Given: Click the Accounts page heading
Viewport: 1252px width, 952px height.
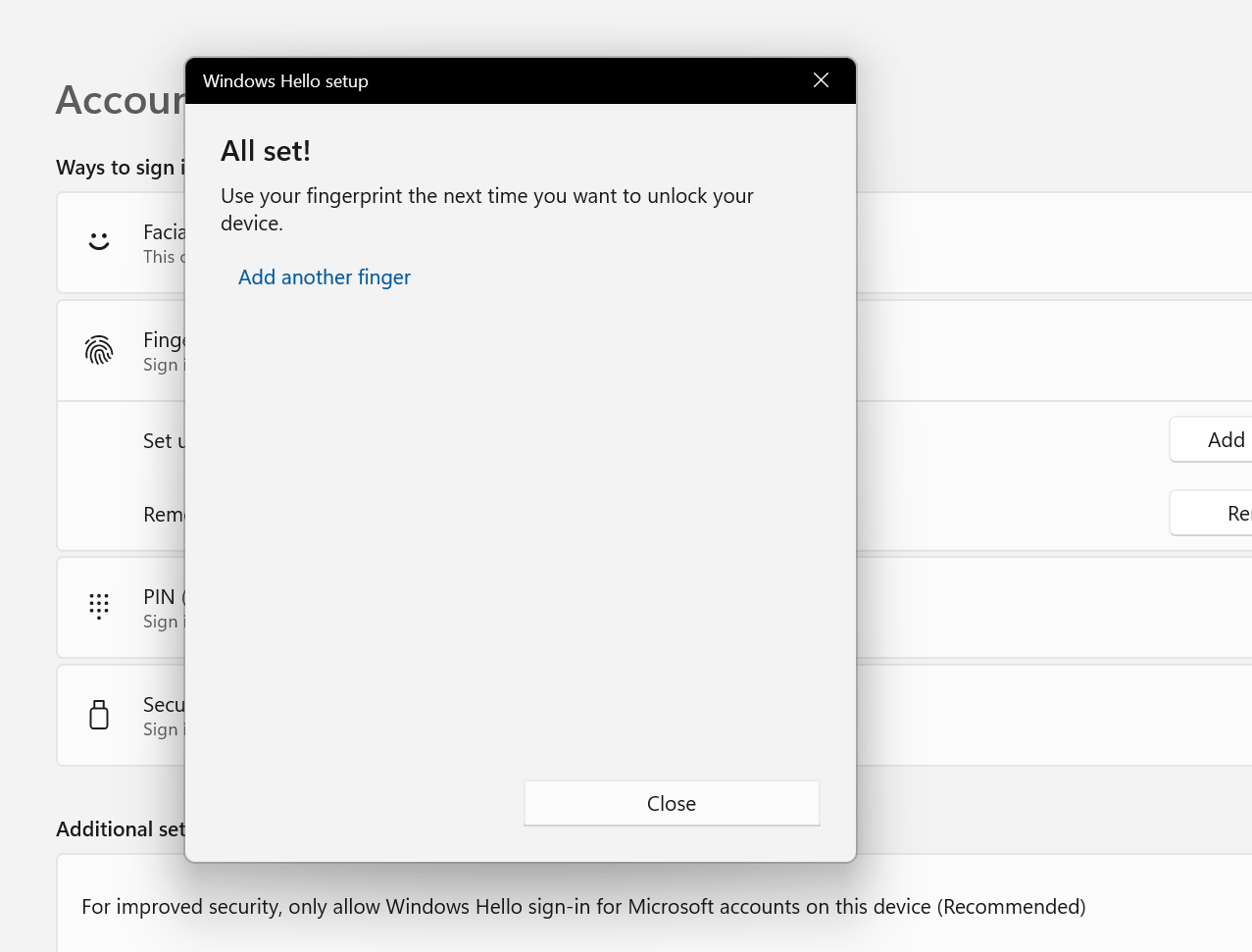Looking at the screenshot, I should coord(121,100).
